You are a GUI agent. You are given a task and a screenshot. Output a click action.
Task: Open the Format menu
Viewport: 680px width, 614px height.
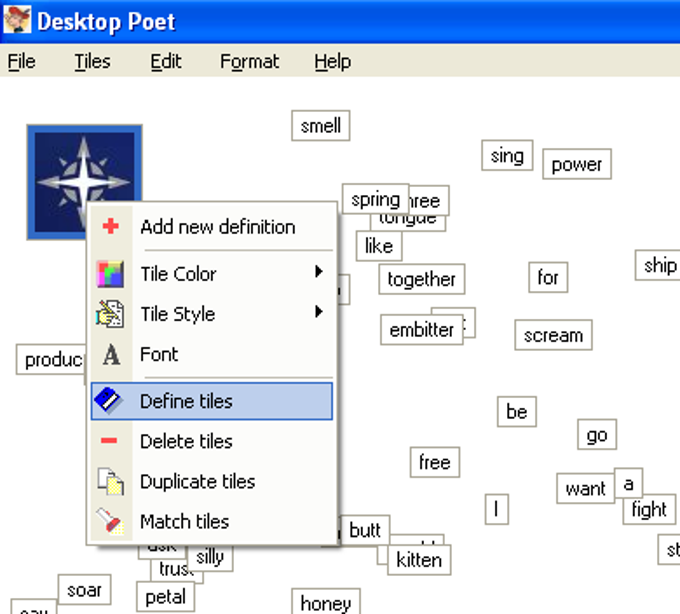pyautogui.click(x=249, y=62)
